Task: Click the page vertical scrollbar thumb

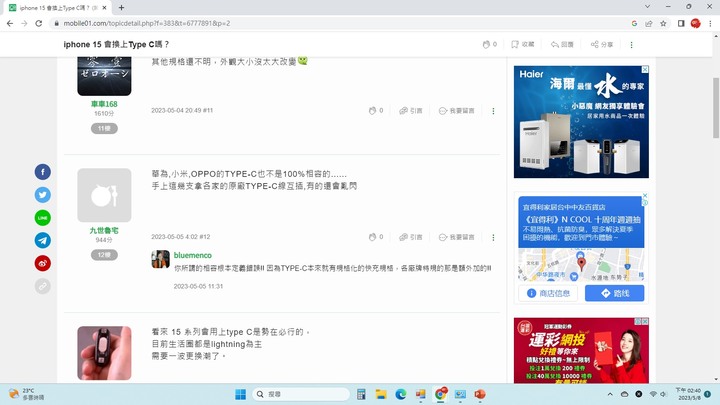Action: [x=715, y=108]
